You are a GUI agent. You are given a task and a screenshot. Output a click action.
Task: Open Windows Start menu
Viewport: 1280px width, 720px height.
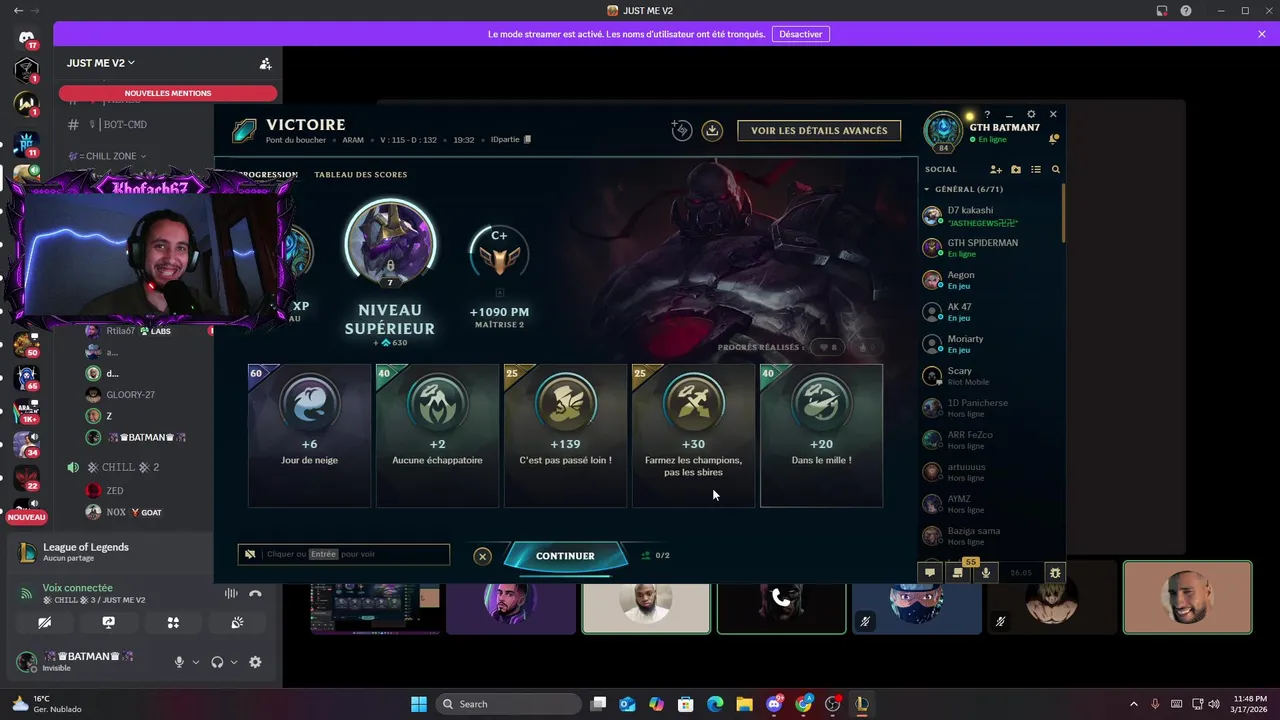419,704
